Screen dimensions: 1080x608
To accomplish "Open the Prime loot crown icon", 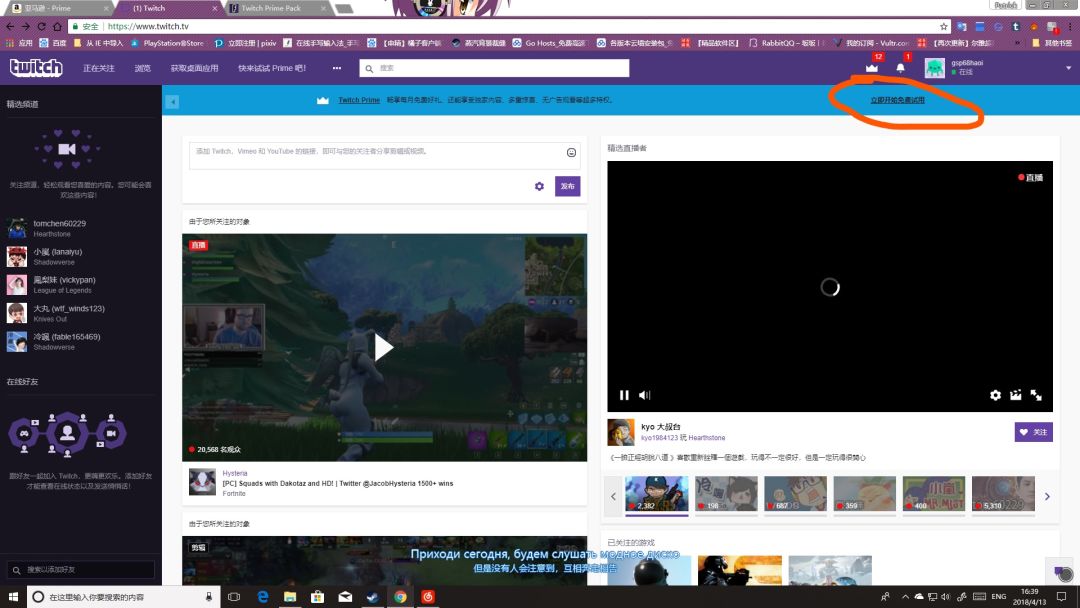I will 872,67.
